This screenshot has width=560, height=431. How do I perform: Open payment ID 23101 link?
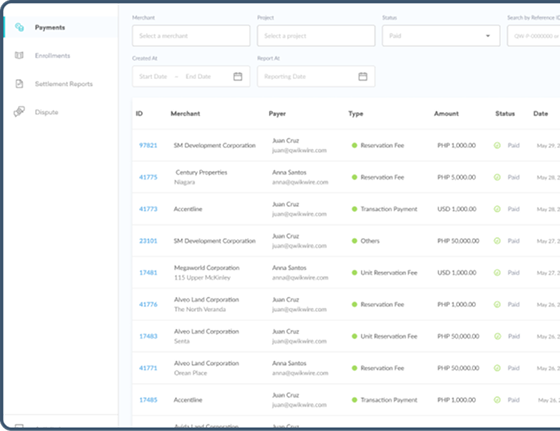click(x=148, y=241)
